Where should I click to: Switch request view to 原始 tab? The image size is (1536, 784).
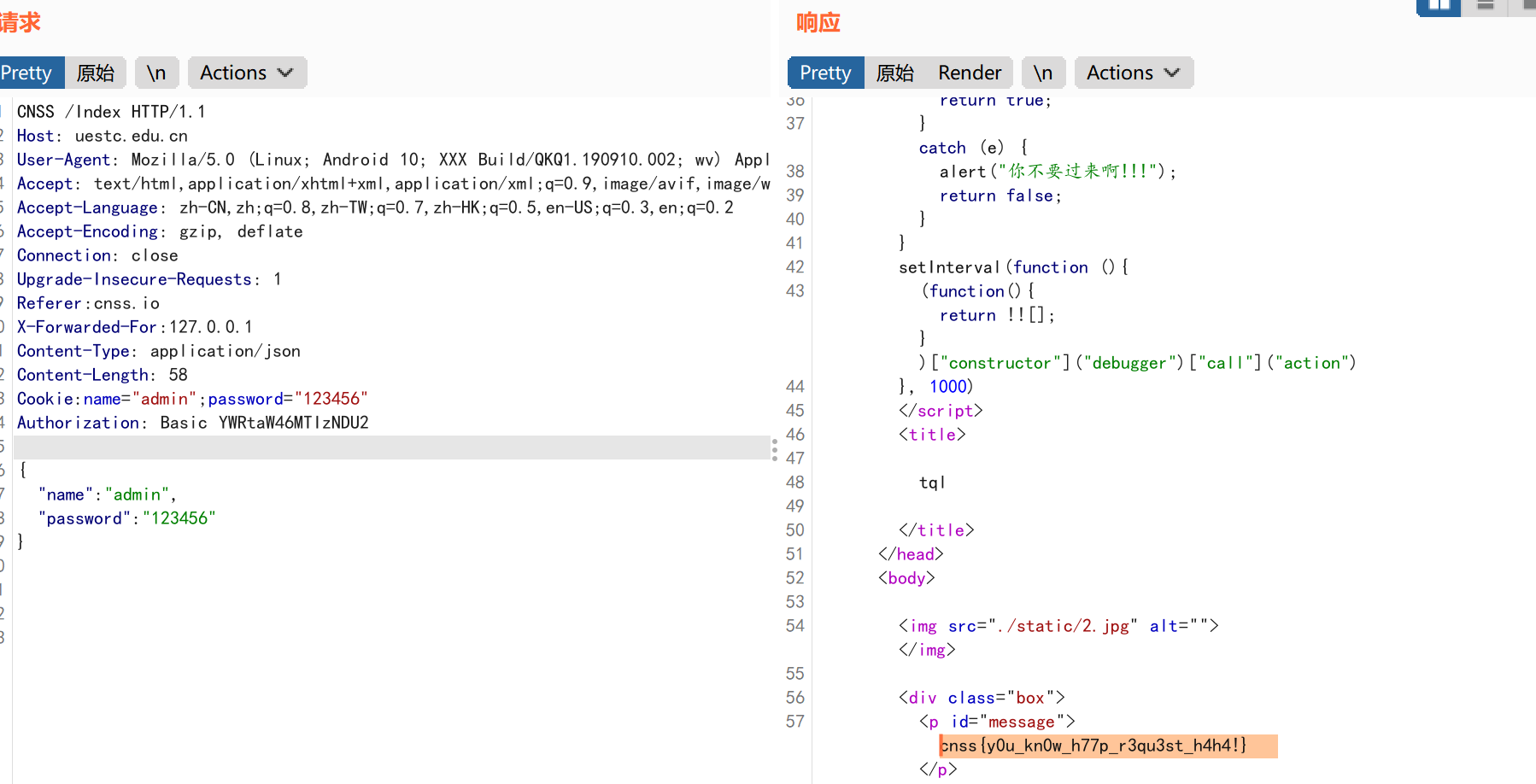[96, 73]
